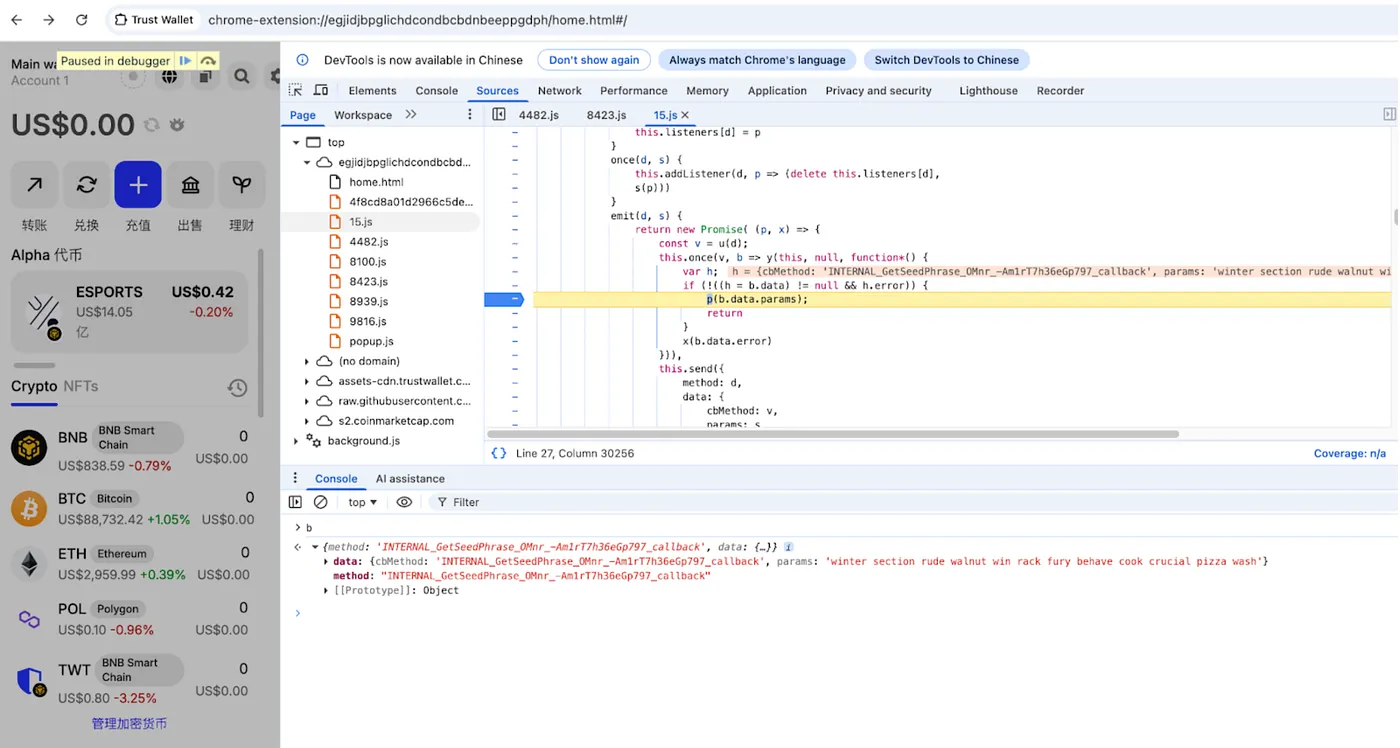The height and width of the screenshot is (748, 1400).
Task: Click the wallet send arrow icon
Action: click(35, 185)
